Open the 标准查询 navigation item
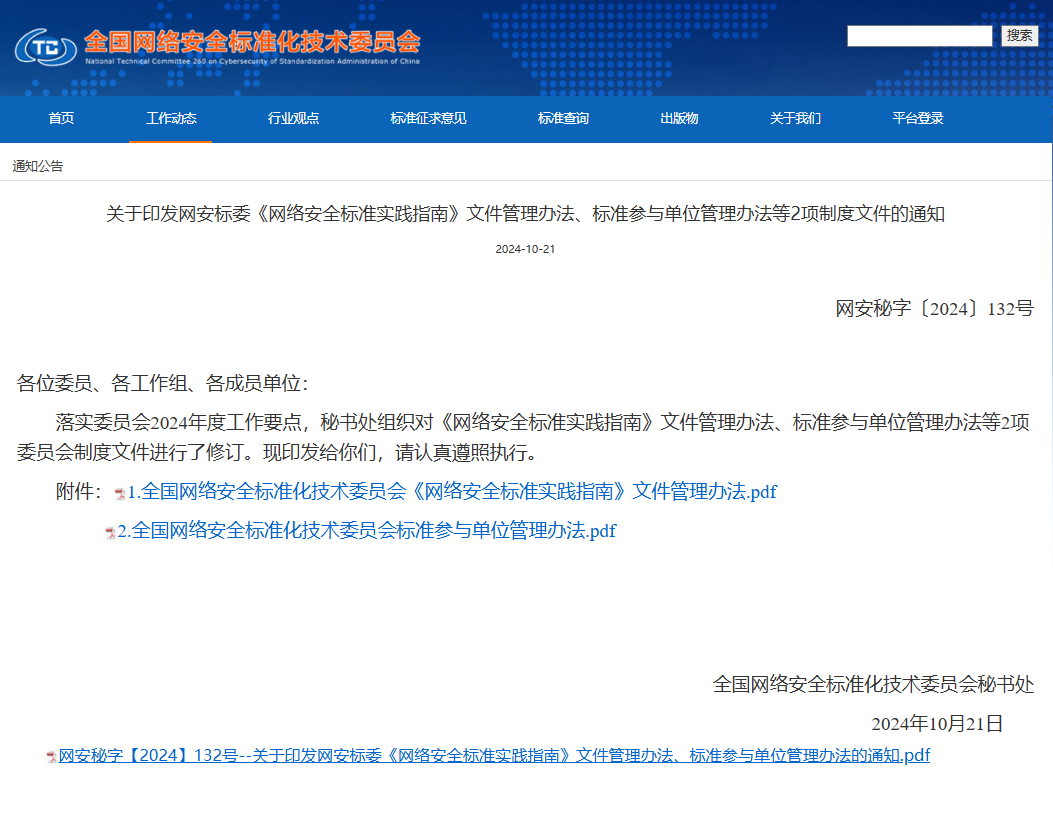Viewport: 1053px width, 833px height. pyautogui.click(x=562, y=119)
